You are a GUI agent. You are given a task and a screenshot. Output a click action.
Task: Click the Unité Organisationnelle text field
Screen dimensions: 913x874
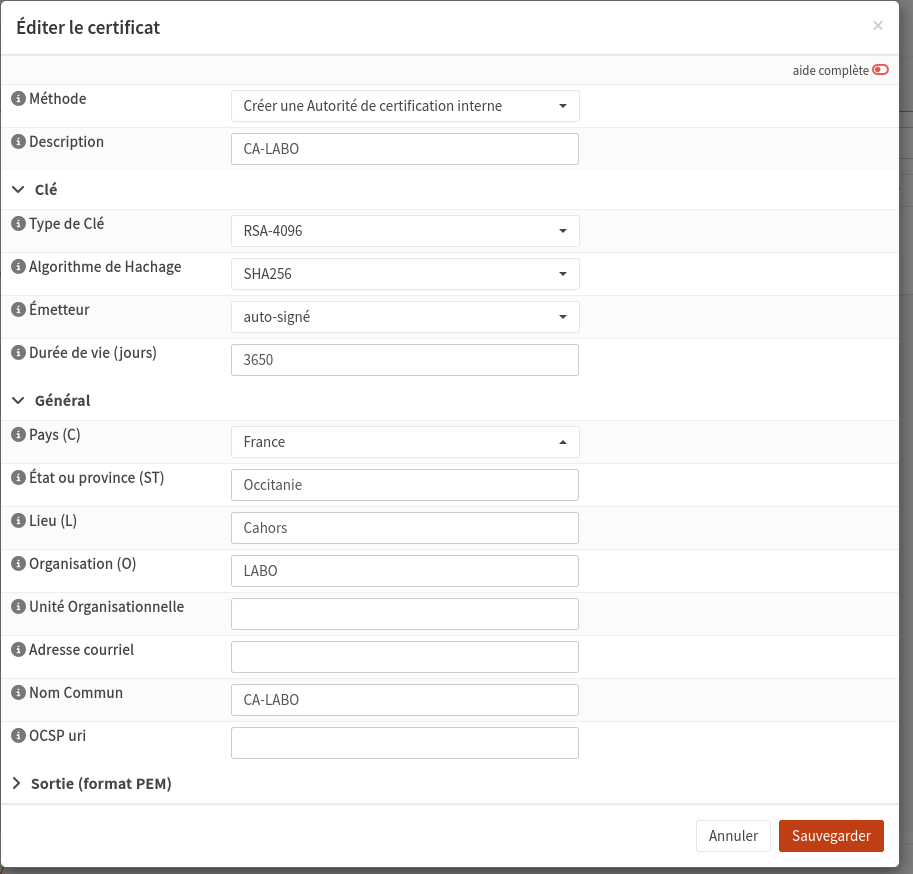click(405, 614)
